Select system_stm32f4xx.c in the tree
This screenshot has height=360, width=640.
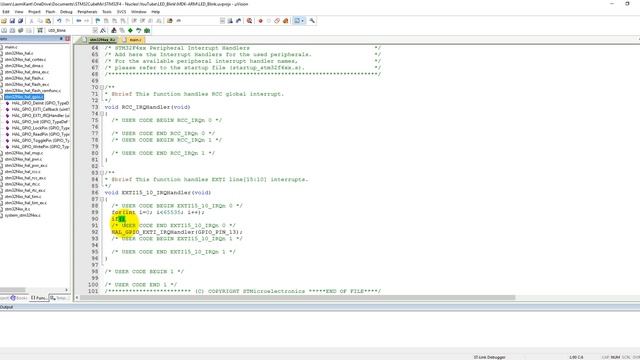tap(22, 215)
